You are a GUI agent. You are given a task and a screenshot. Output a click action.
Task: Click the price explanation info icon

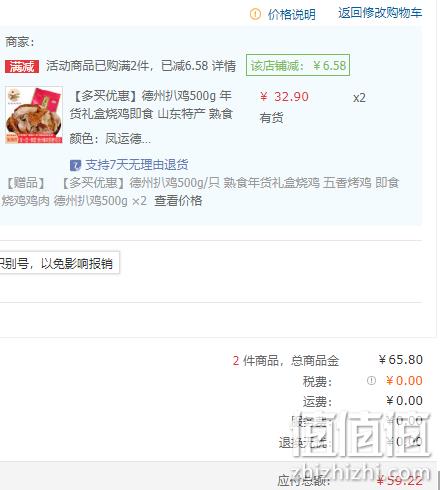pyautogui.click(x=255, y=14)
